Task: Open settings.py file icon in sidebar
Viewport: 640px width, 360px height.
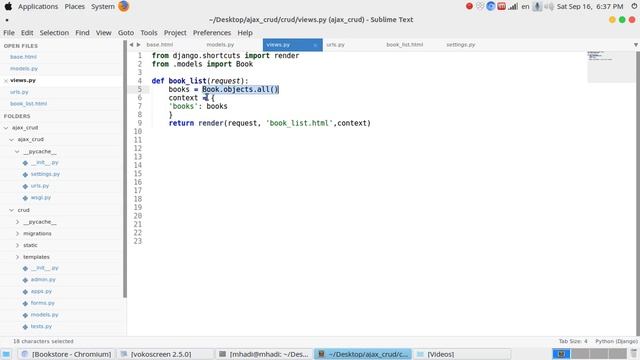Action: [25, 174]
